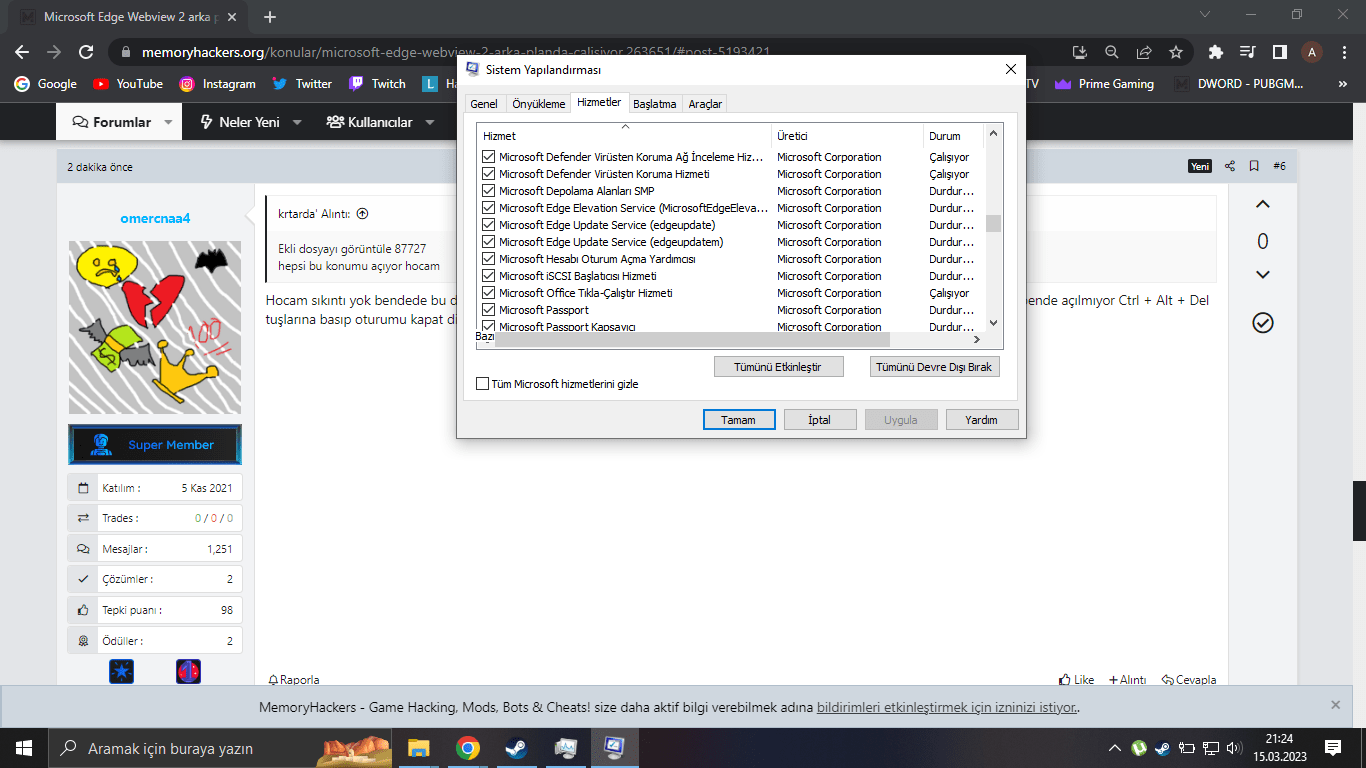Viewport: 1366px width, 768px height.
Task: Switch to the Araçlar tab
Action: pyautogui.click(x=705, y=104)
